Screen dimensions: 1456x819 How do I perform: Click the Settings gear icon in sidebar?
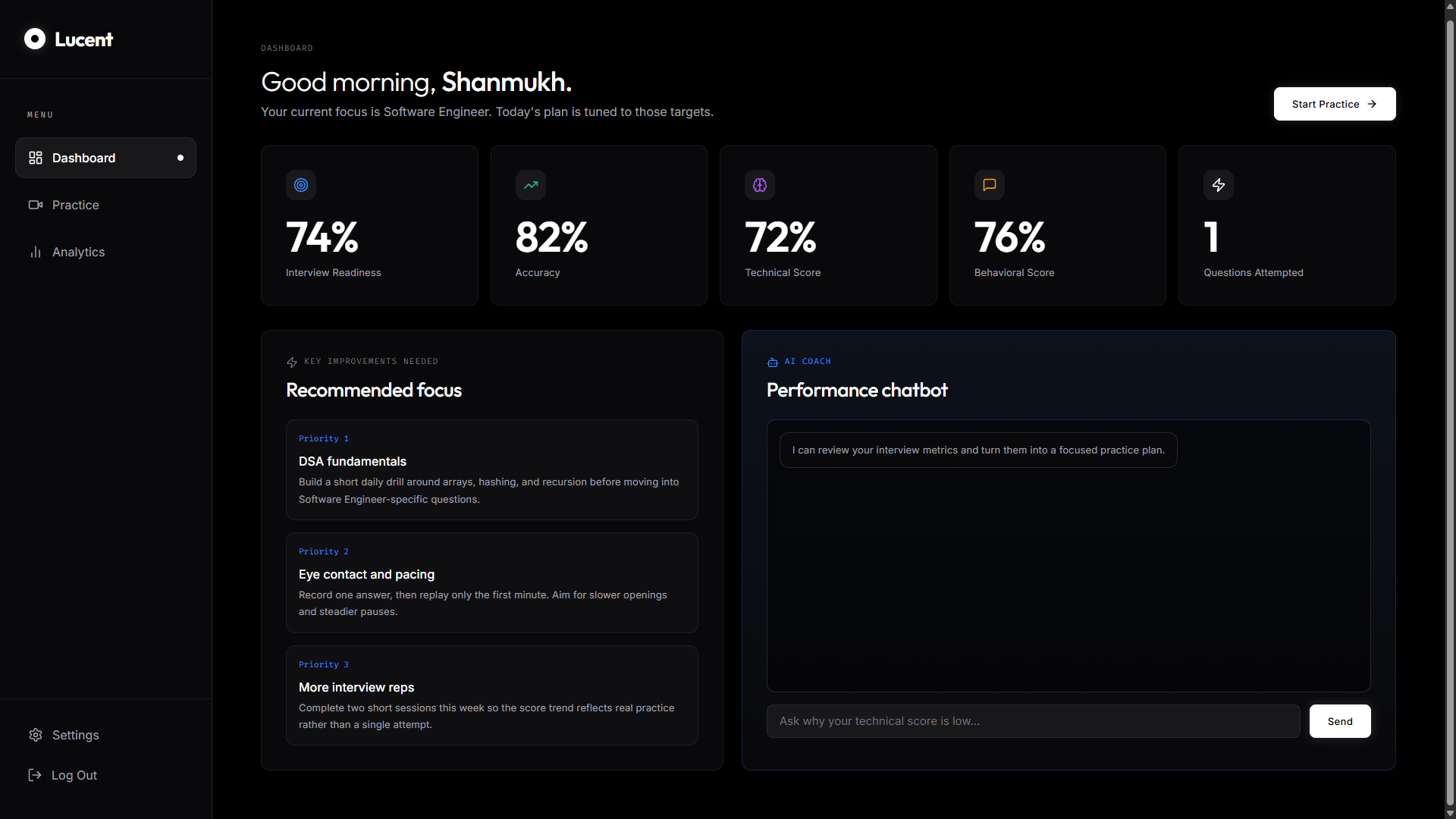pos(36,735)
